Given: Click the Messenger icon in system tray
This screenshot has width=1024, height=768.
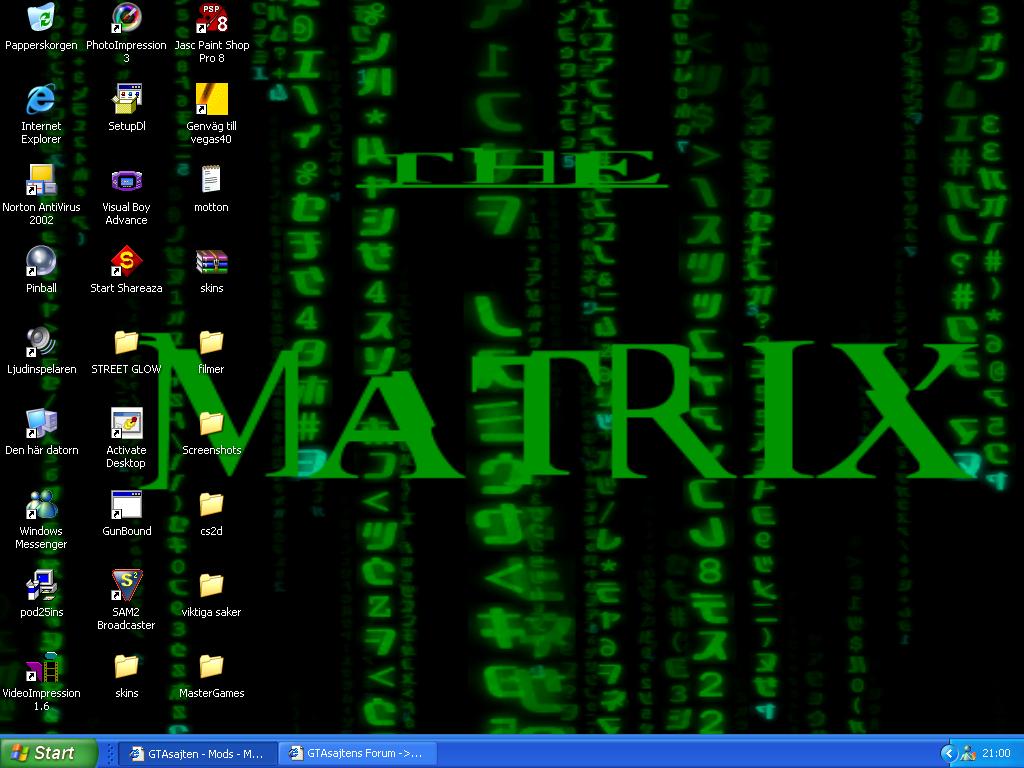Looking at the screenshot, I should click(x=968, y=754).
